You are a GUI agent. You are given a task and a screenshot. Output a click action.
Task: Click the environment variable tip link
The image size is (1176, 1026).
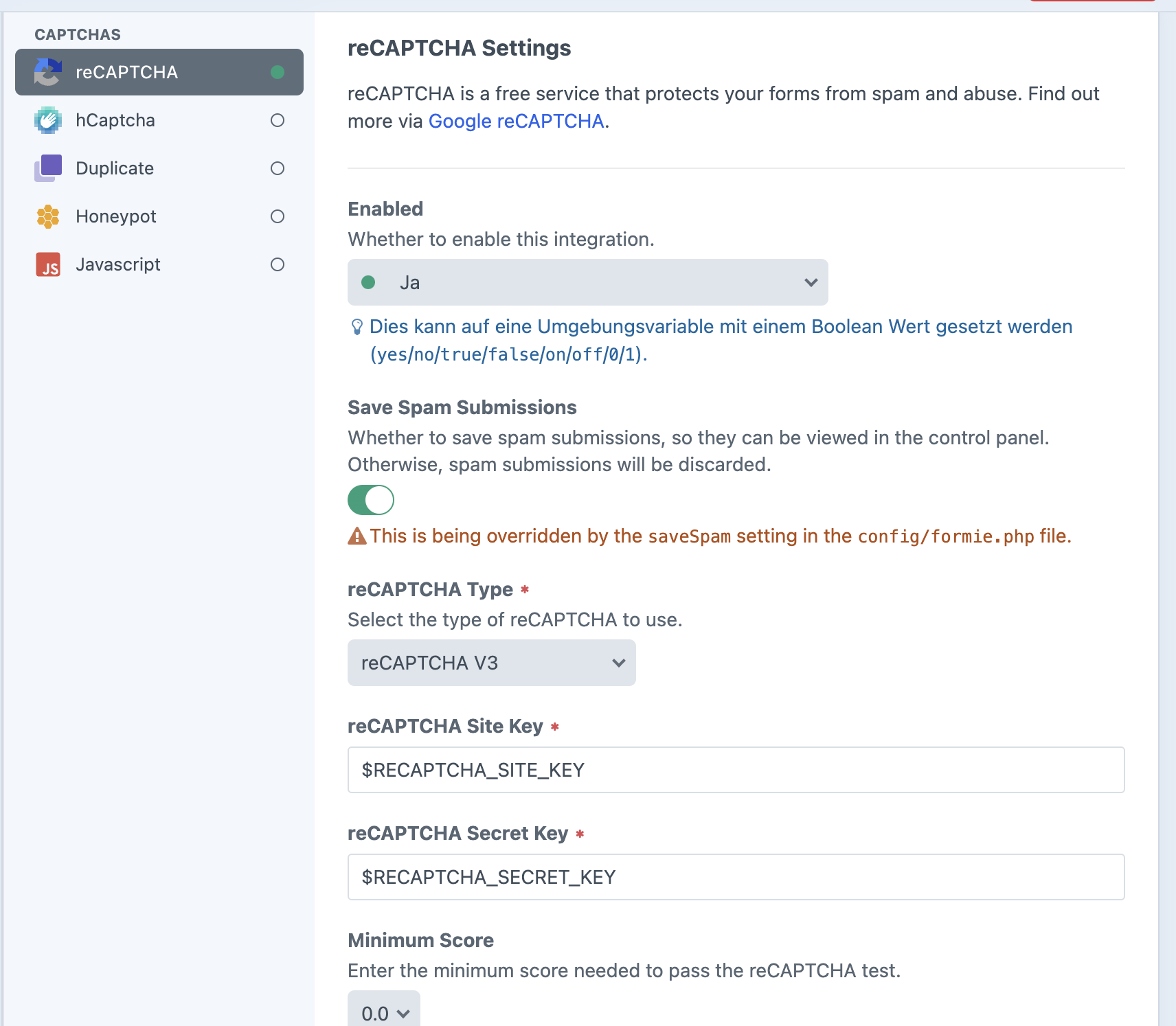(720, 327)
